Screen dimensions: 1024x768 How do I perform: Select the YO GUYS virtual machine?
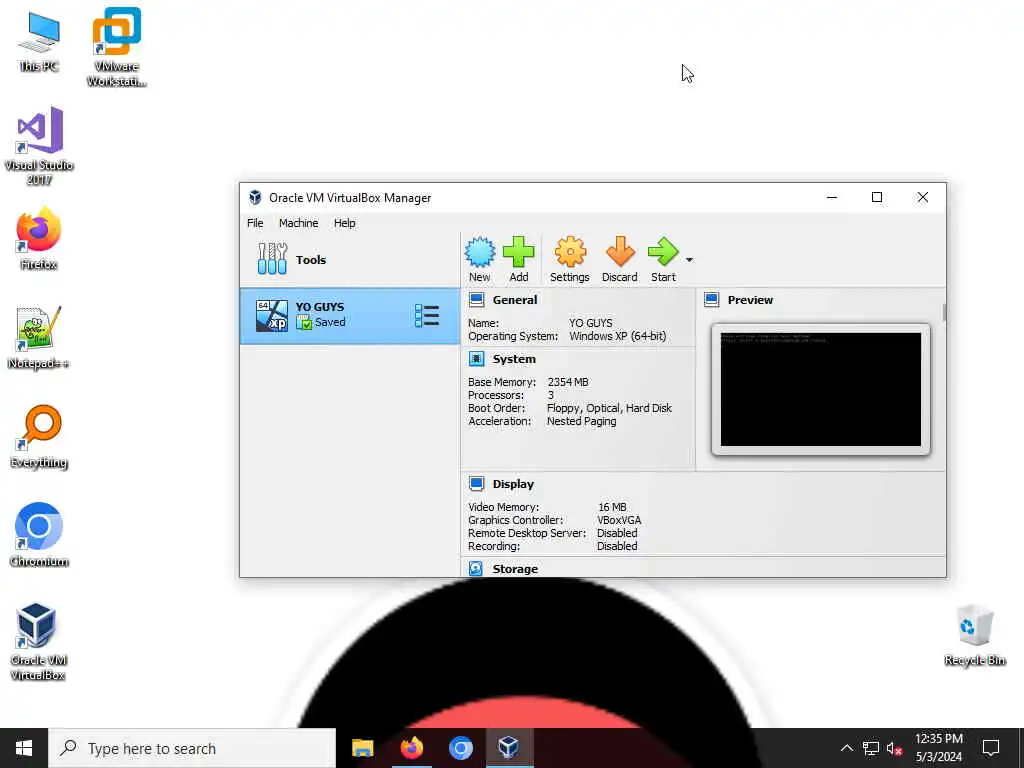[349, 315]
